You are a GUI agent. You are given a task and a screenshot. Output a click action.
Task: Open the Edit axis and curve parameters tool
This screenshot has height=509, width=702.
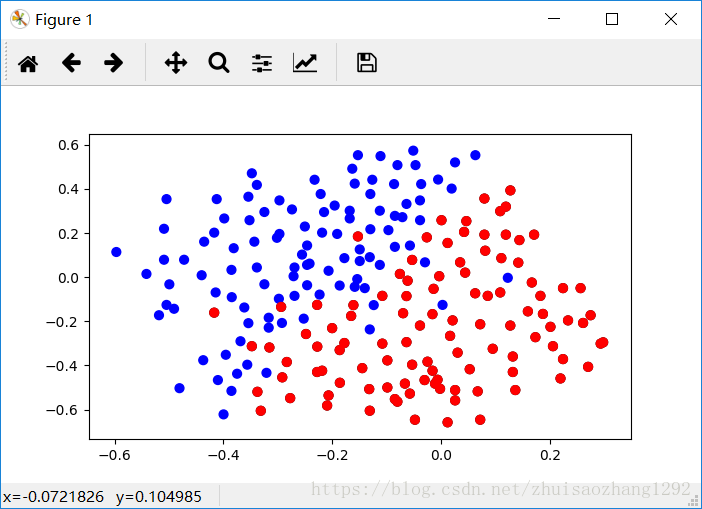[305, 63]
